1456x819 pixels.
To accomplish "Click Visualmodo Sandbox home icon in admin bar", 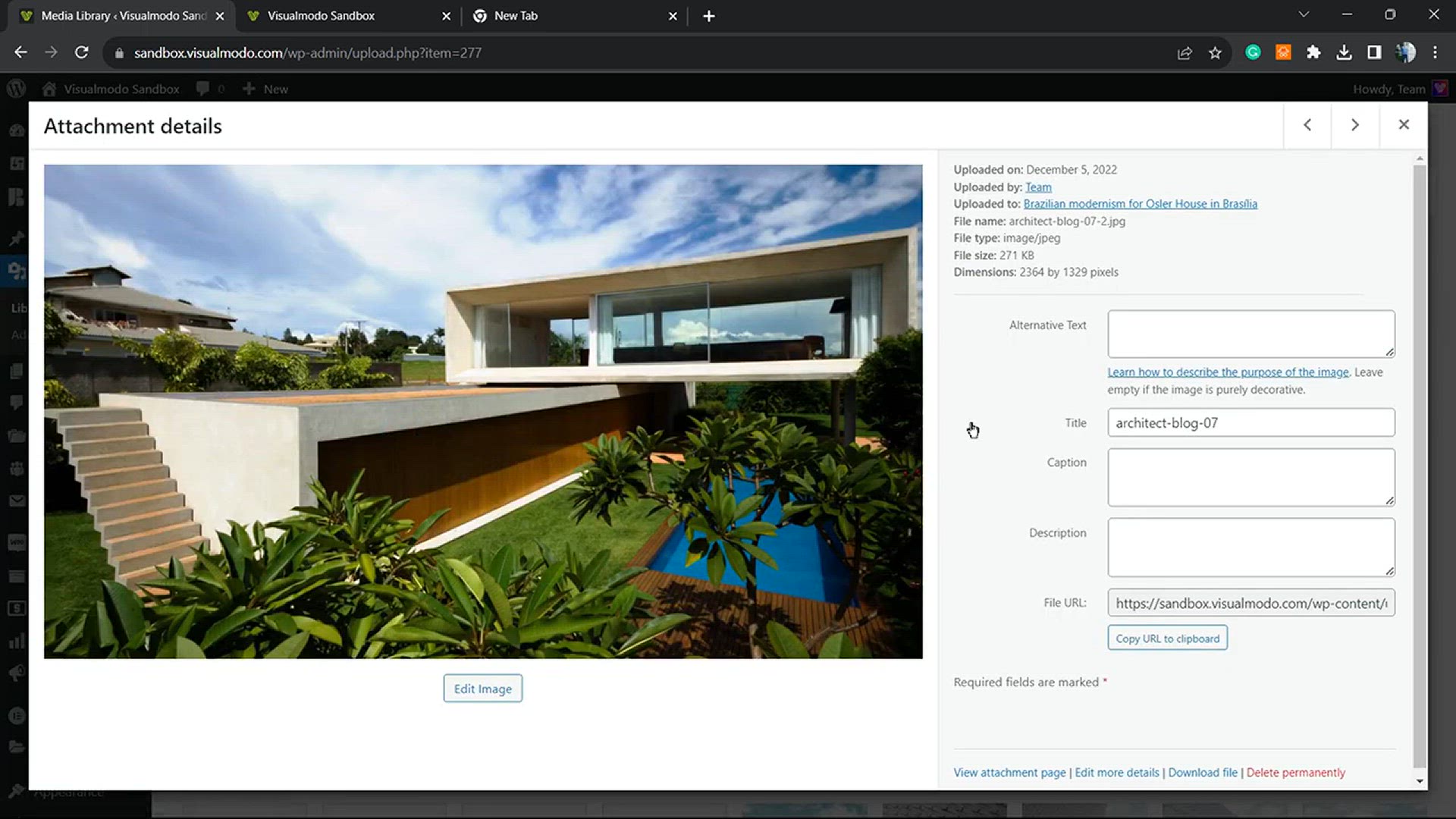I will click(49, 89).
